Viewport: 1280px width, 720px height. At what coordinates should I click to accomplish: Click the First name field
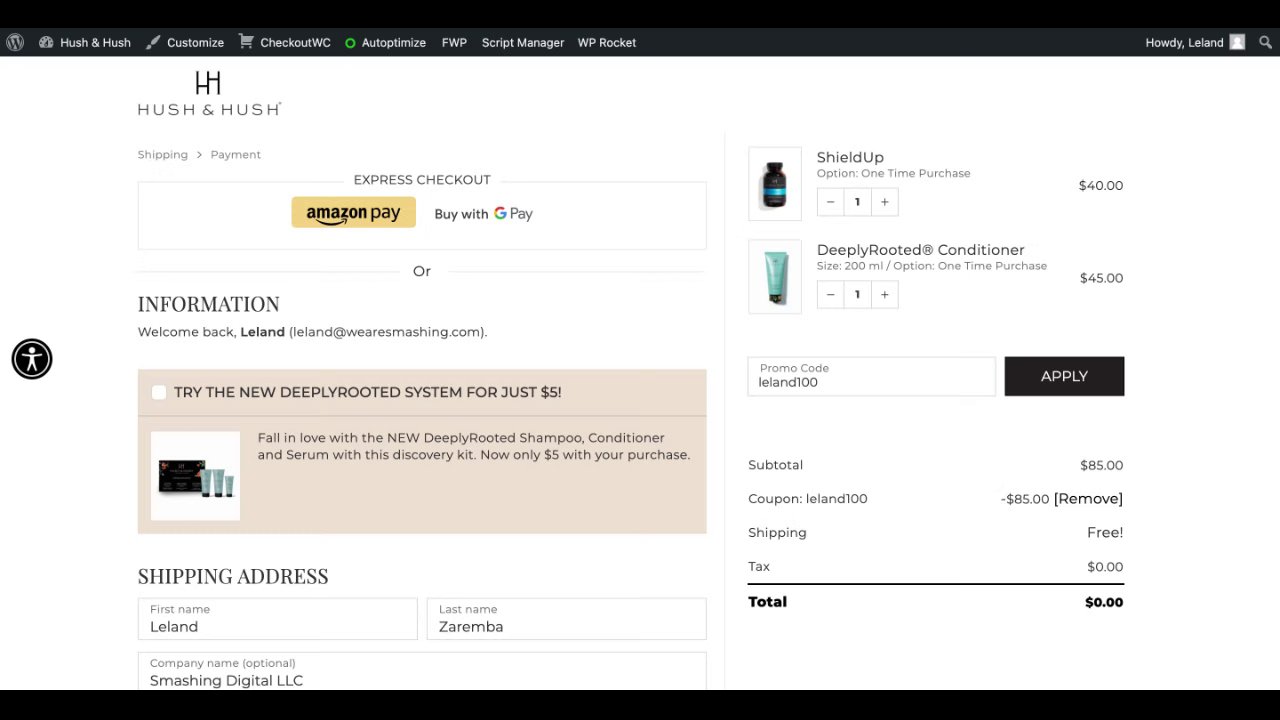click(277, 619)
